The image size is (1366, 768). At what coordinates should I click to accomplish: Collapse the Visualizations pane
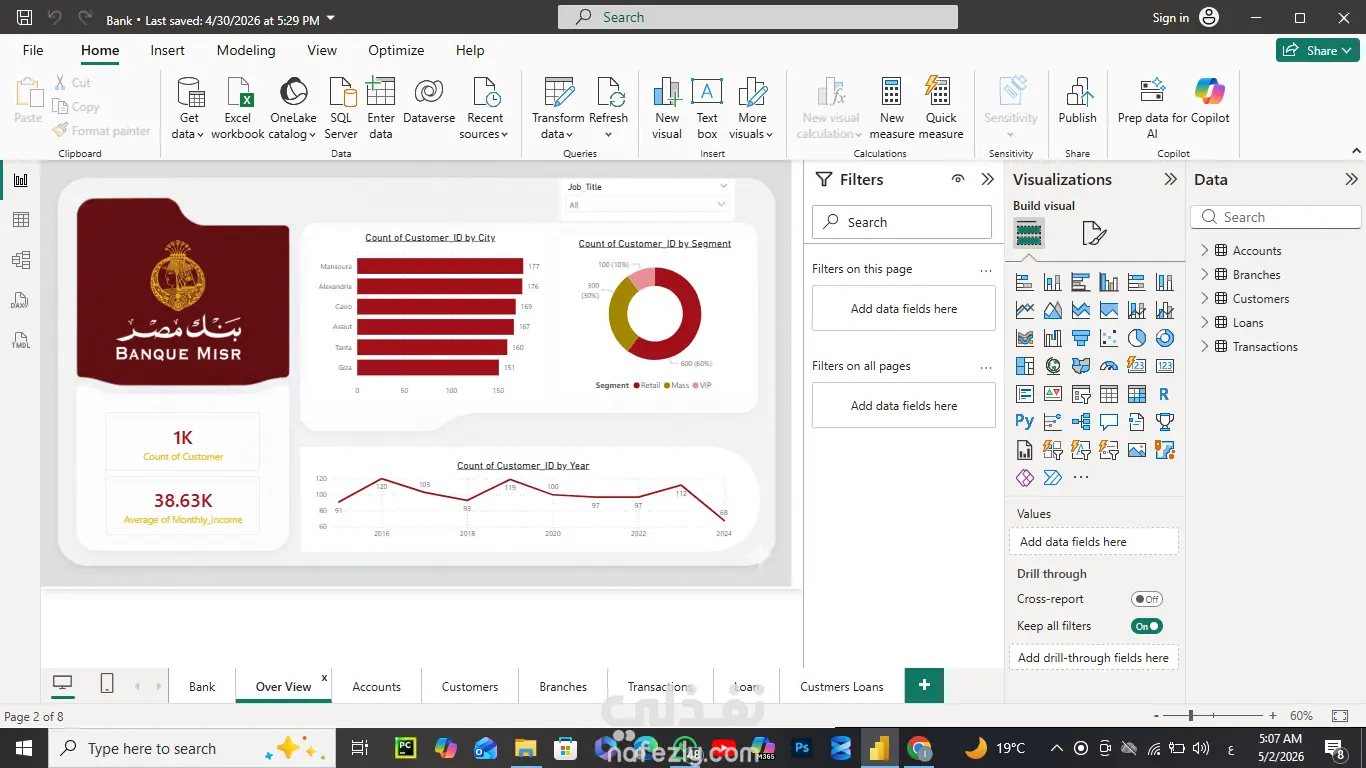pos(1170,180)
